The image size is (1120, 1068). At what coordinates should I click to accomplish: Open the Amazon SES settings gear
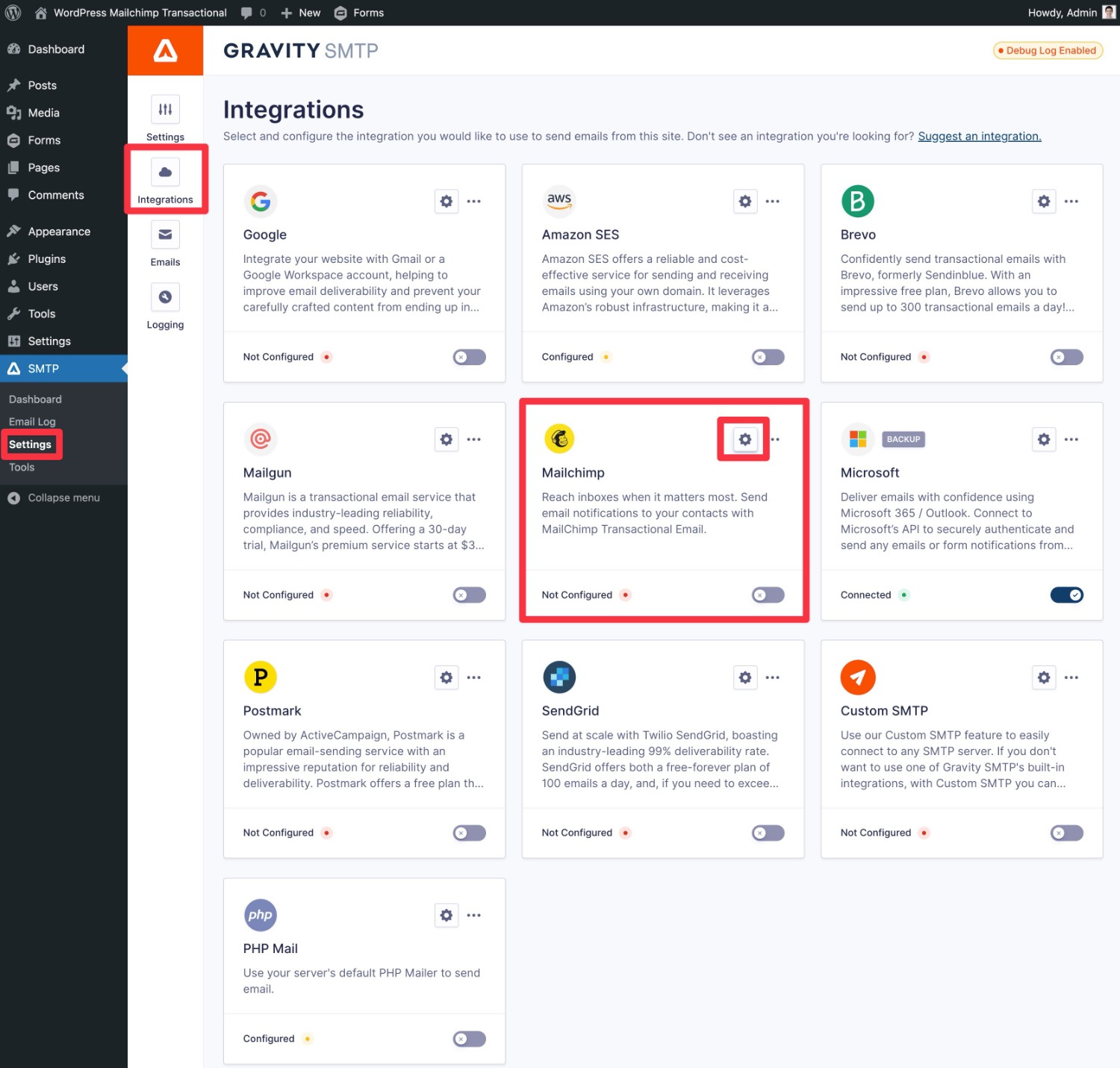click(x=745, y=202)
